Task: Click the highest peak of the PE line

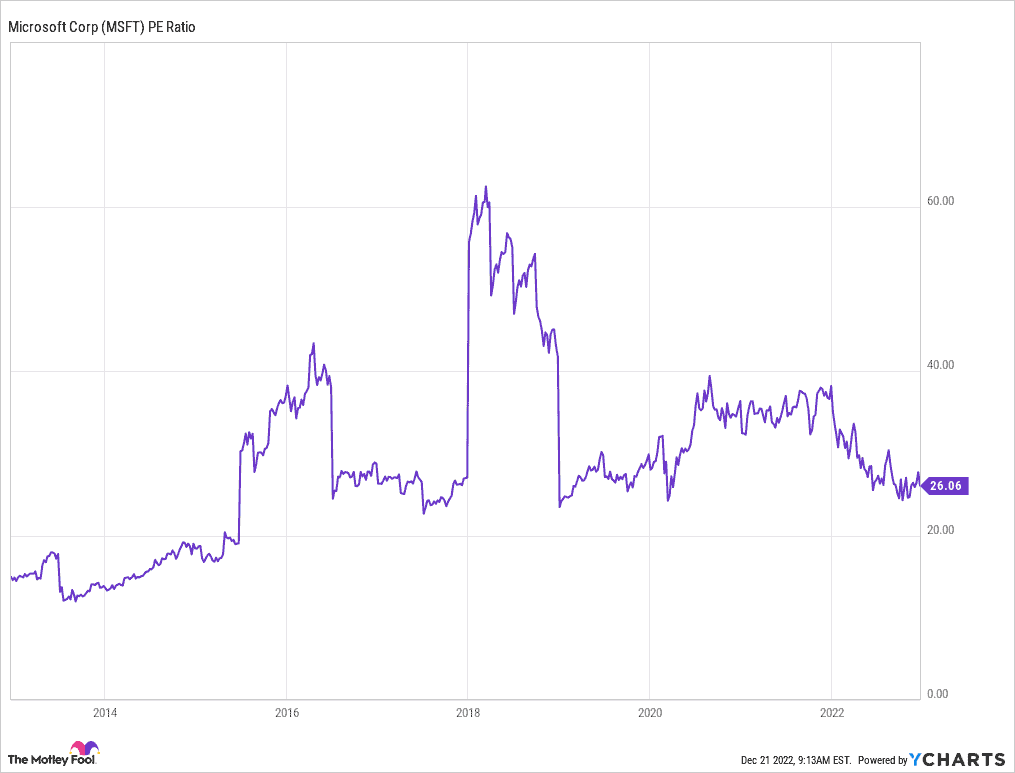Action: click(x=486, y=187)
